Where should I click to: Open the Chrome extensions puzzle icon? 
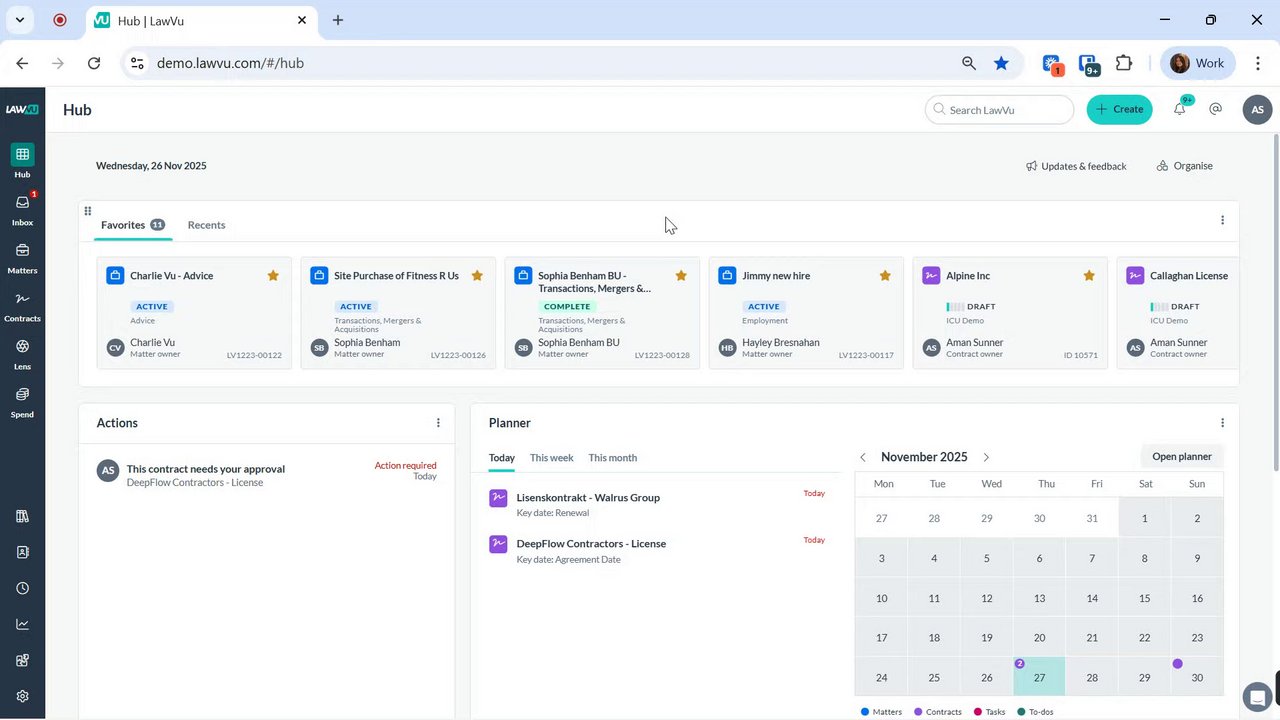(1124, 63)
